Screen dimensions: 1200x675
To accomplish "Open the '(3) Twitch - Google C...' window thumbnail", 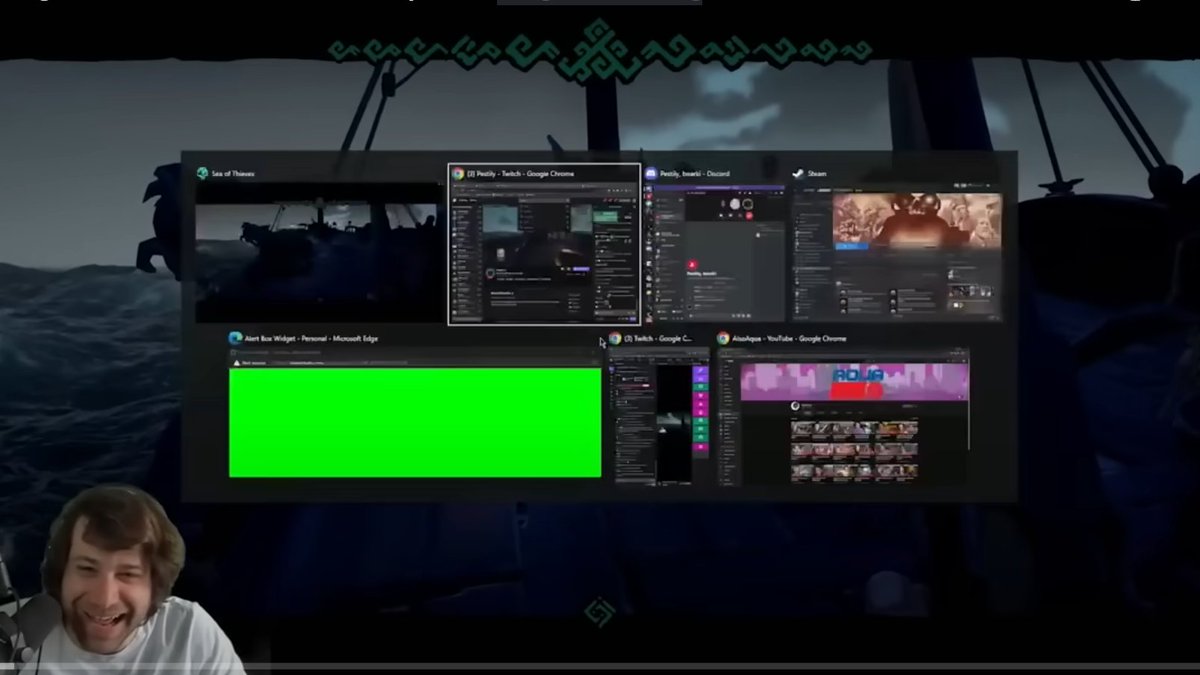I will click(x=659, y=415).
